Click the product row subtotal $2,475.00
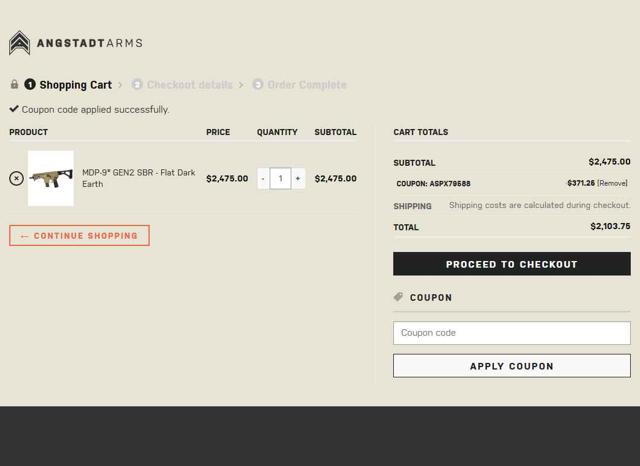This screenshot has width=640, height=466. coord(336,178)
